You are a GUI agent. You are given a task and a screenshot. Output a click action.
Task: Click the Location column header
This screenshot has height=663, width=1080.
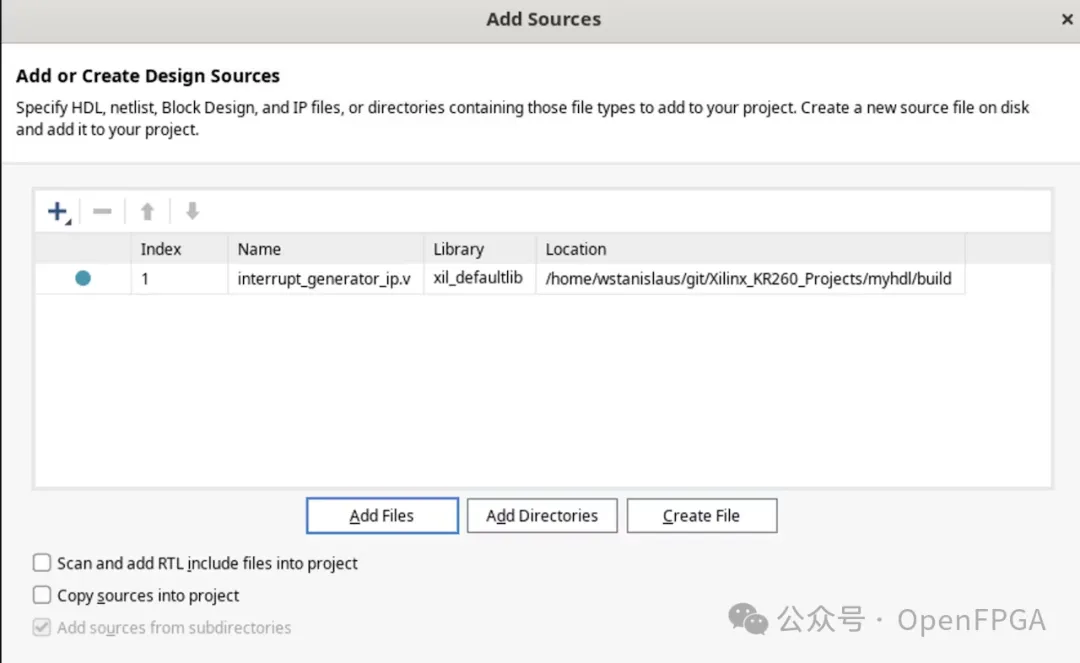pyautogui.click(x=576, y=249)
